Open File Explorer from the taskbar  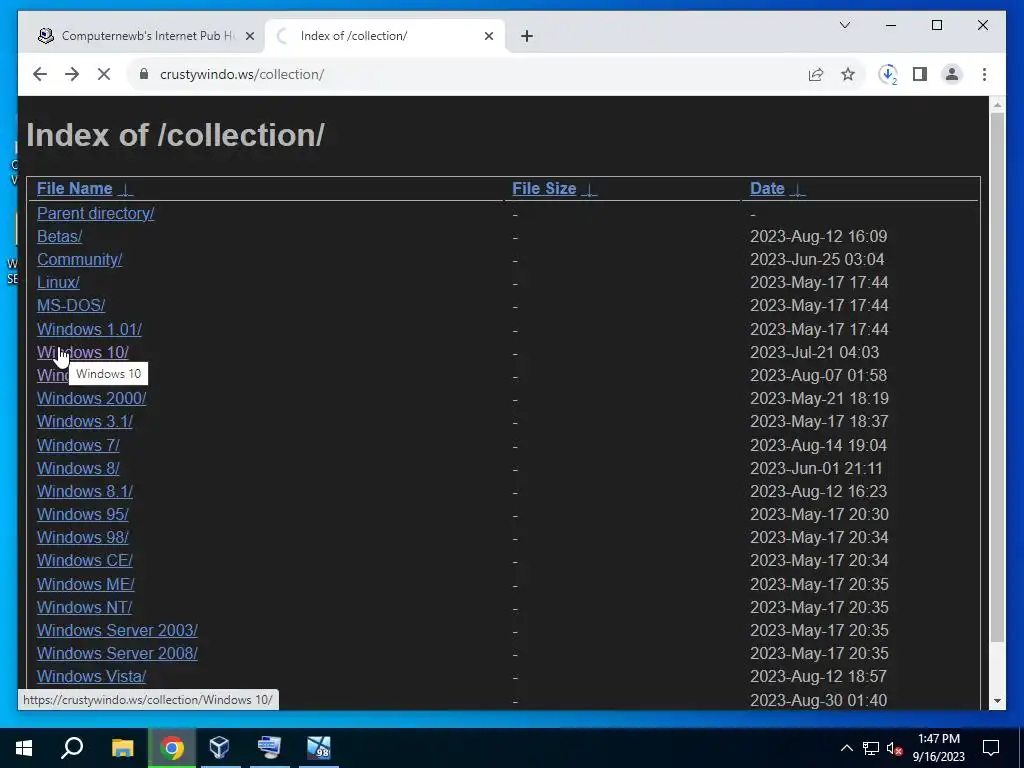click(x=122, y=748)
